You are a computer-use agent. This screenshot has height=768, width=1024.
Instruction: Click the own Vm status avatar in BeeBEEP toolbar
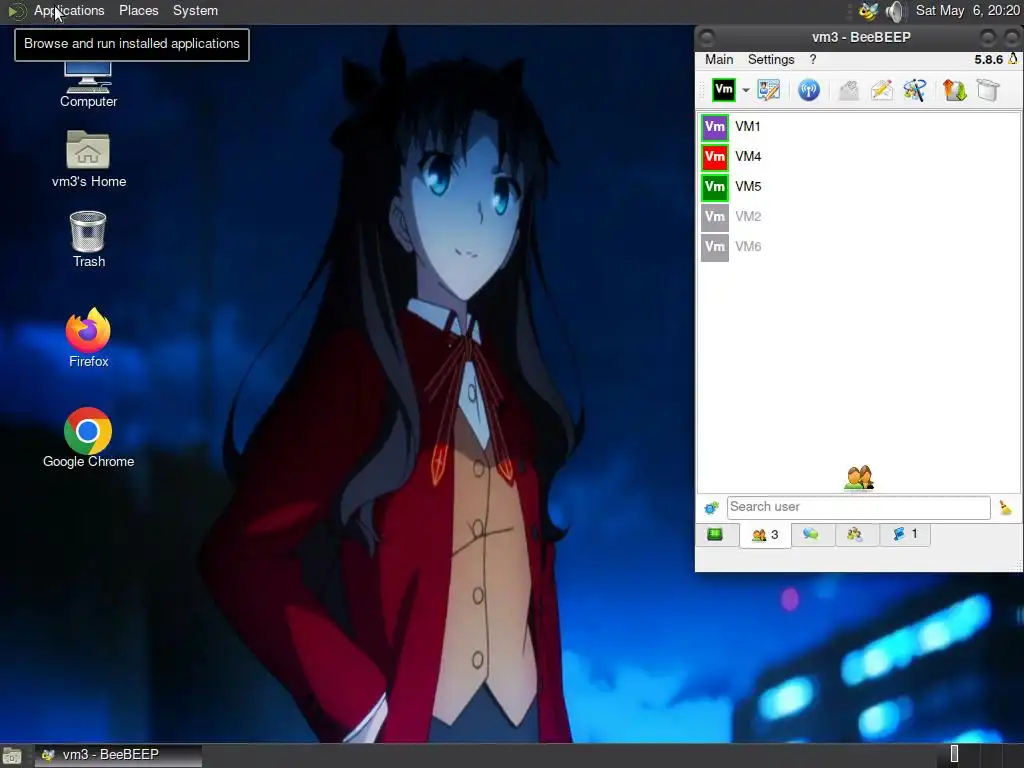(x=724, y=89)
